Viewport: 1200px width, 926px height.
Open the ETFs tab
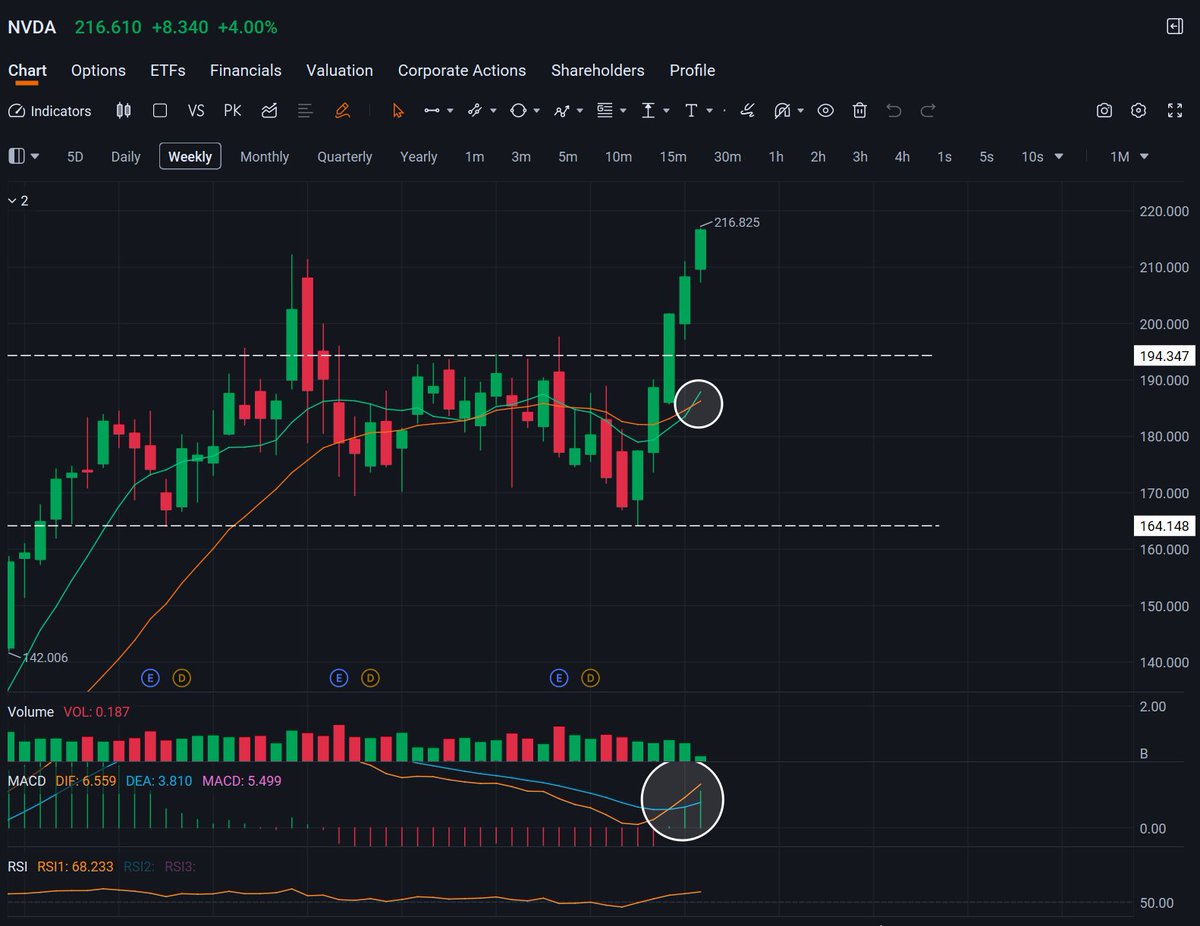[168, 70]
